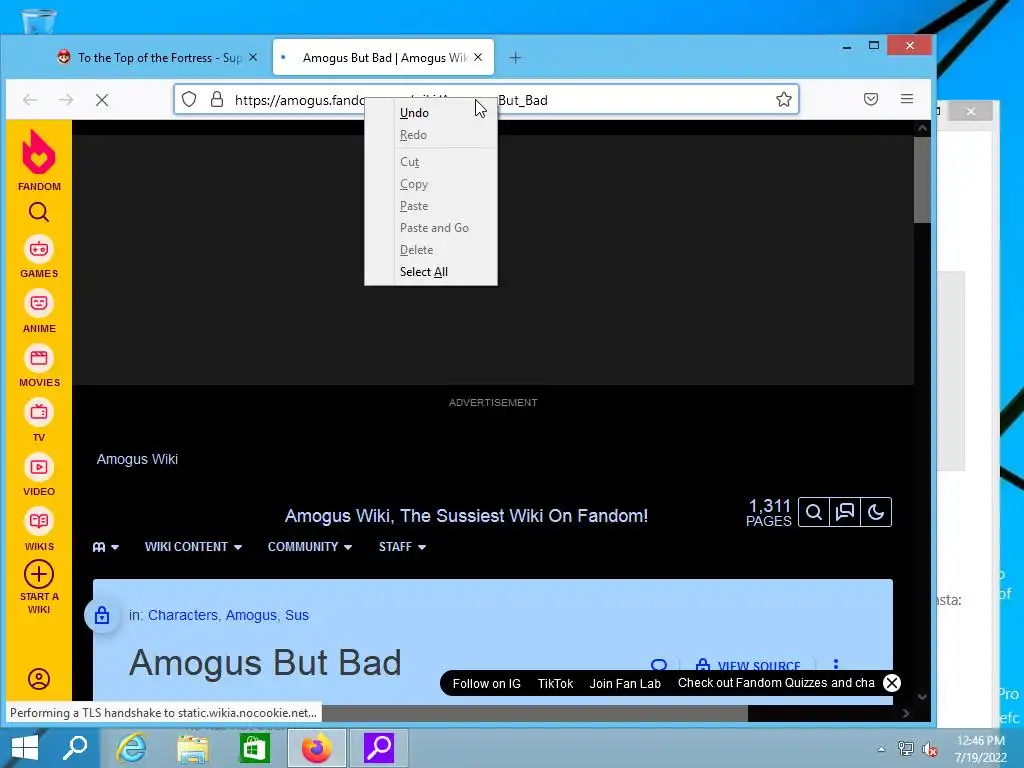Image resolution: width=1024 pixels, height=768 pixels.
Task: Open the Firefox hamburger menu
Action: point(906,99)
